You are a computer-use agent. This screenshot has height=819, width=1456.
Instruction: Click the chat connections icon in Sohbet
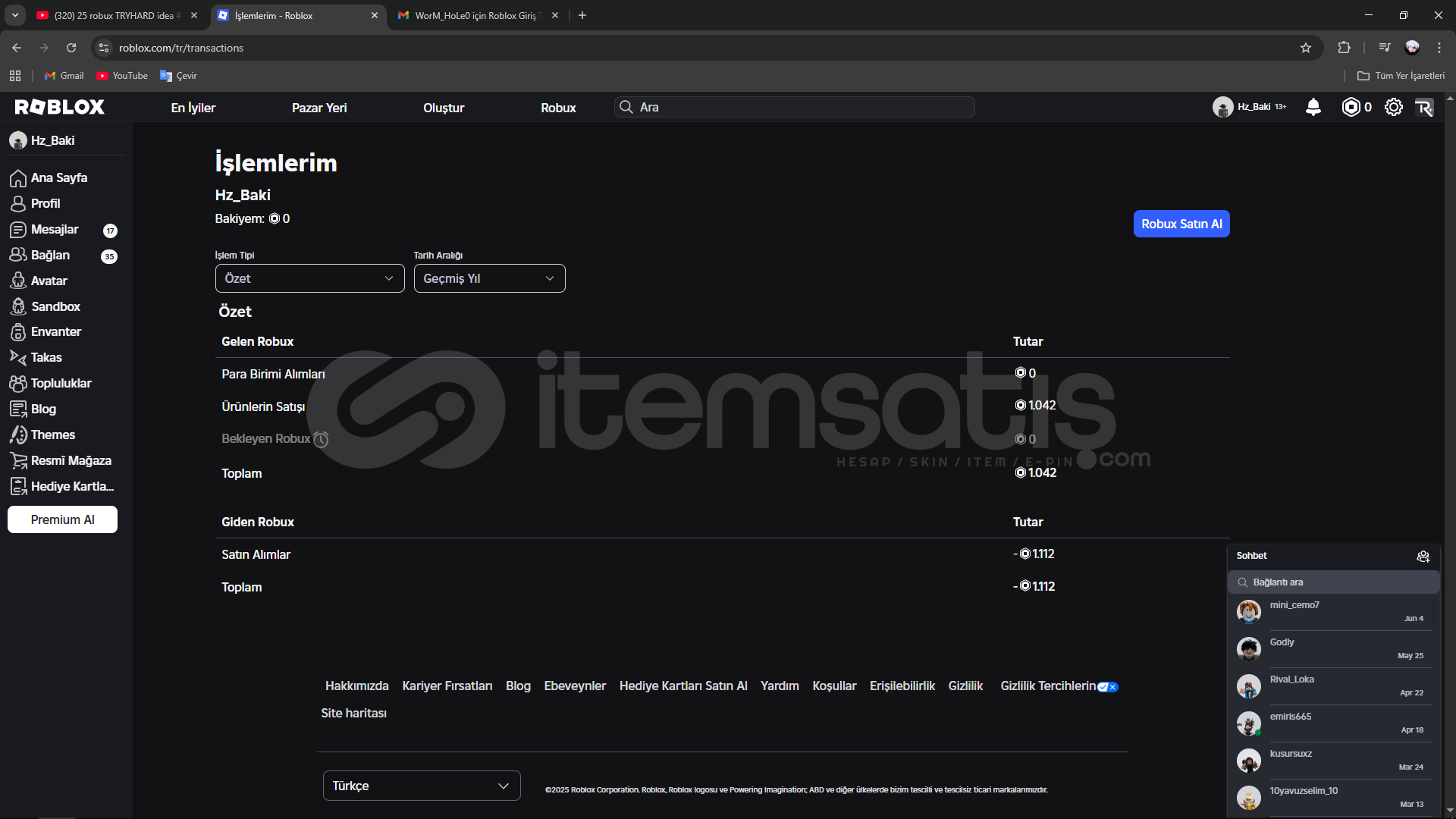(1423, 556)
